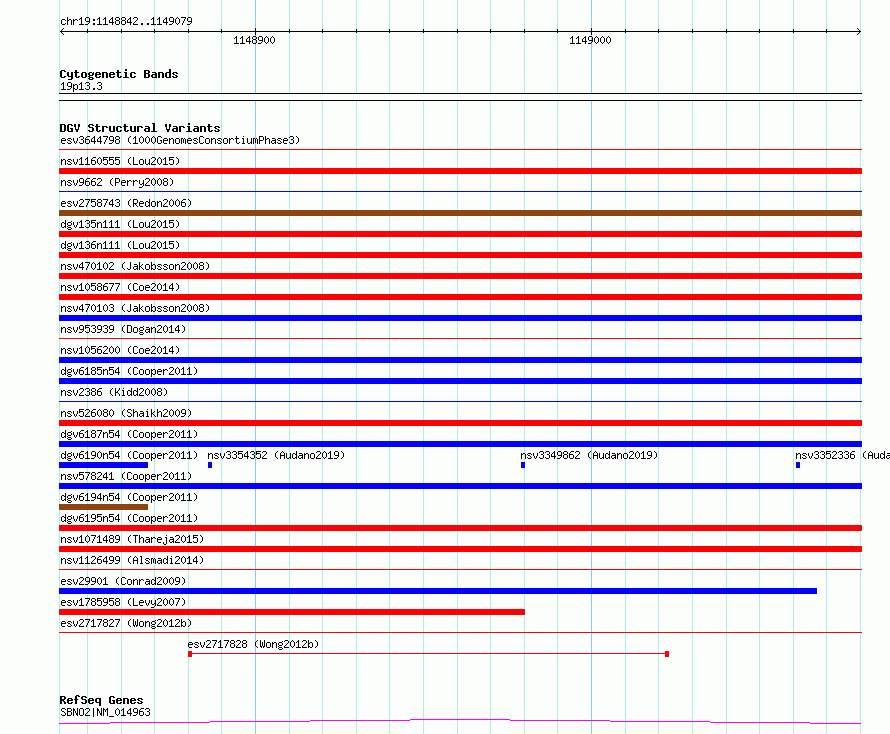Click nsv1058677 (Coe2014) label
Viewport: 890px width, 734px height.
120,287
